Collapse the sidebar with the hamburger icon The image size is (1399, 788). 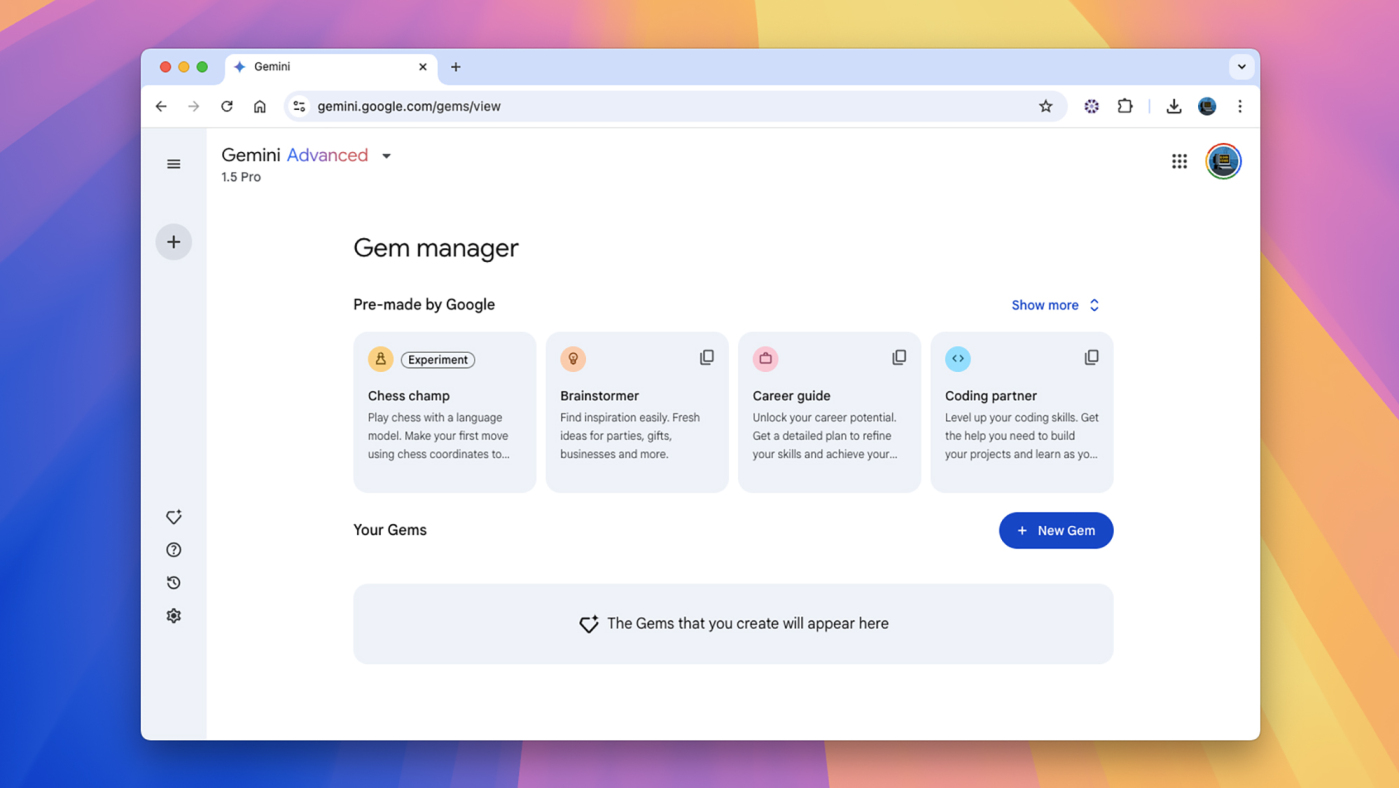[x=173, y=163]
